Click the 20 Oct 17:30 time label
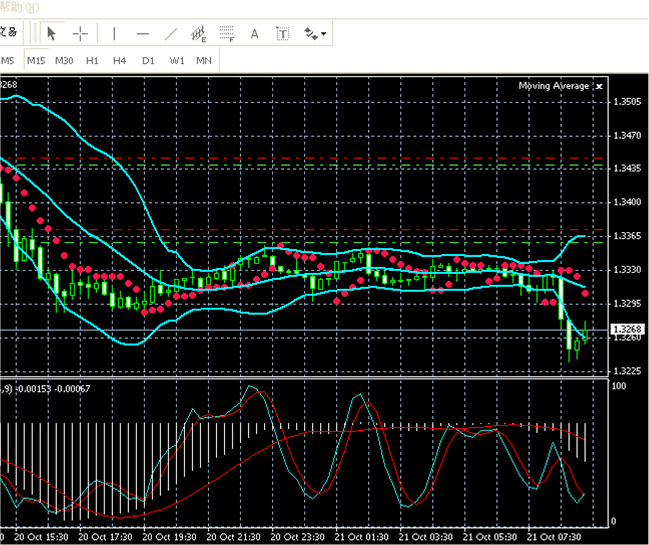 [x=105, y=537]
